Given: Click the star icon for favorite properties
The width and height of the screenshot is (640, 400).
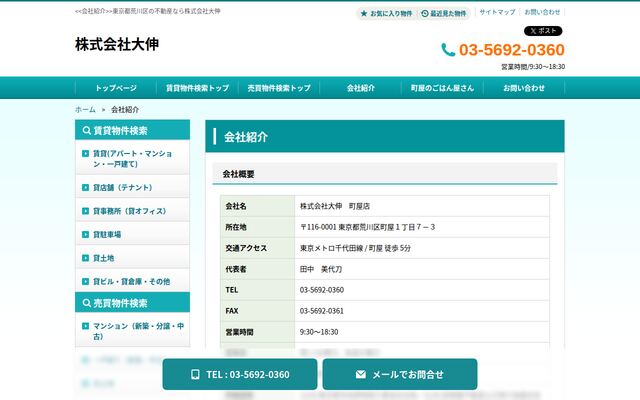Looking at the screenshot, I should tap(364, 13).
